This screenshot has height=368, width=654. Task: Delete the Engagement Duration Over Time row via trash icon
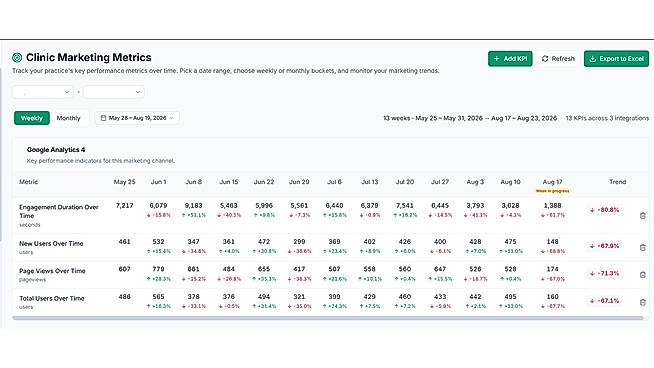click(x=643, y=216)
